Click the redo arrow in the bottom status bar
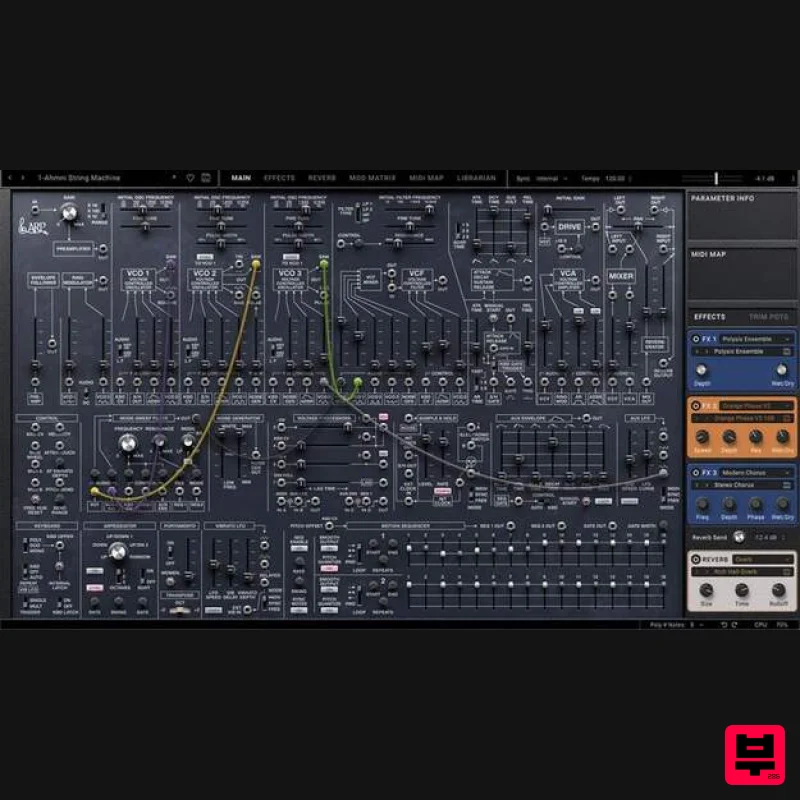800x800 pixels. 735,625
